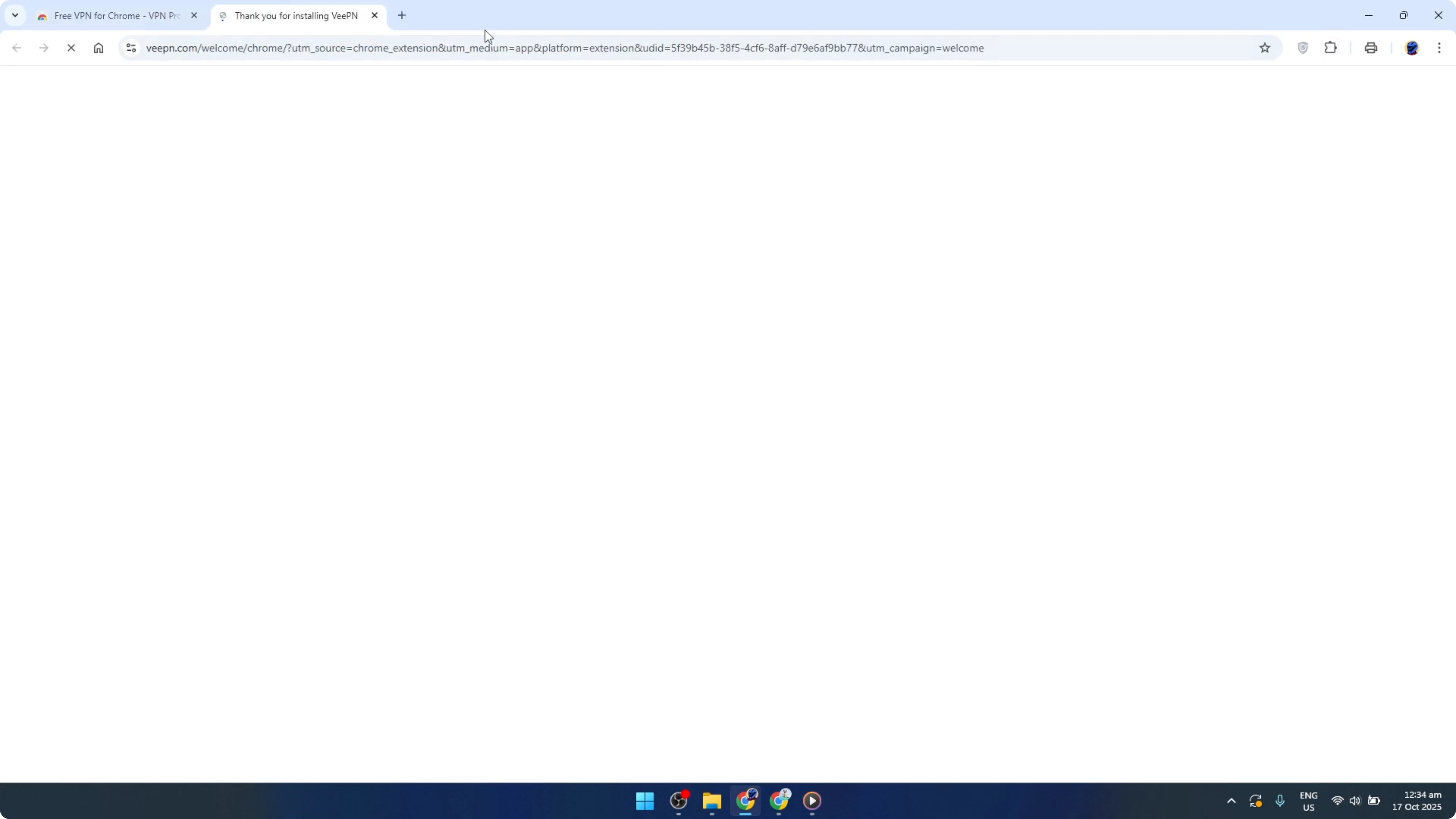Image resolution: width=1456 pixels, height=819 pixels.
Task: Click the Home button in the toolbar
Action: point(99,48)
